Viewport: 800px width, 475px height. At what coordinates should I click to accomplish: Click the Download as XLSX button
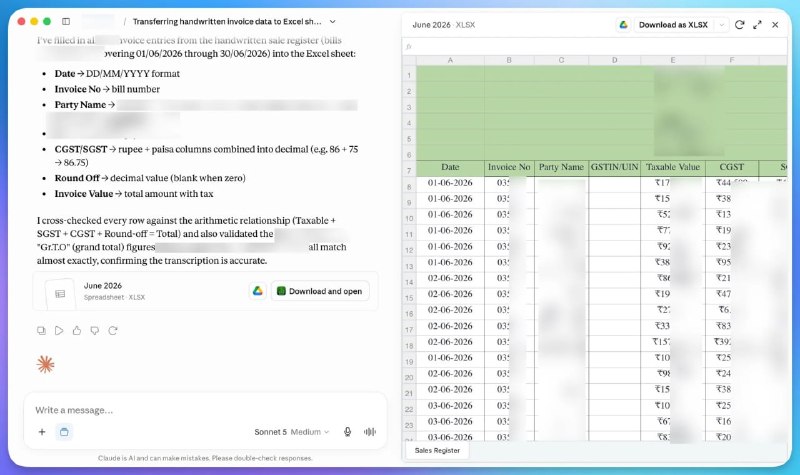point(673,24)
